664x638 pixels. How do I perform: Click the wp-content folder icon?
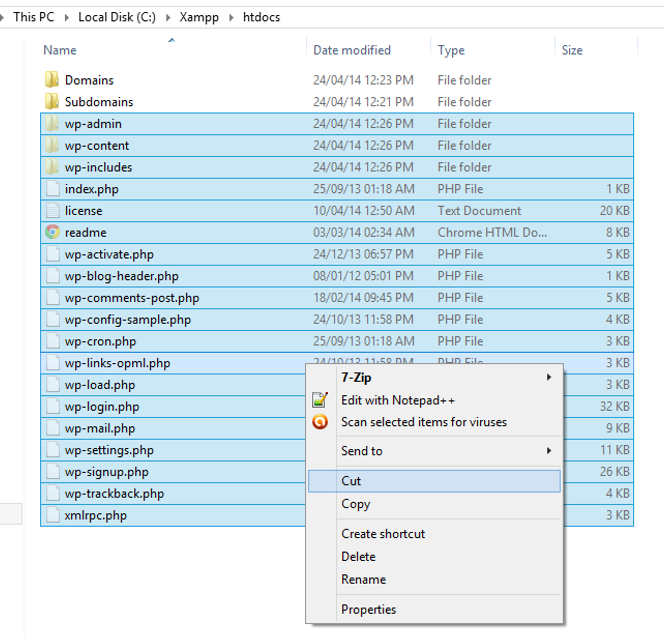point(52,145)
